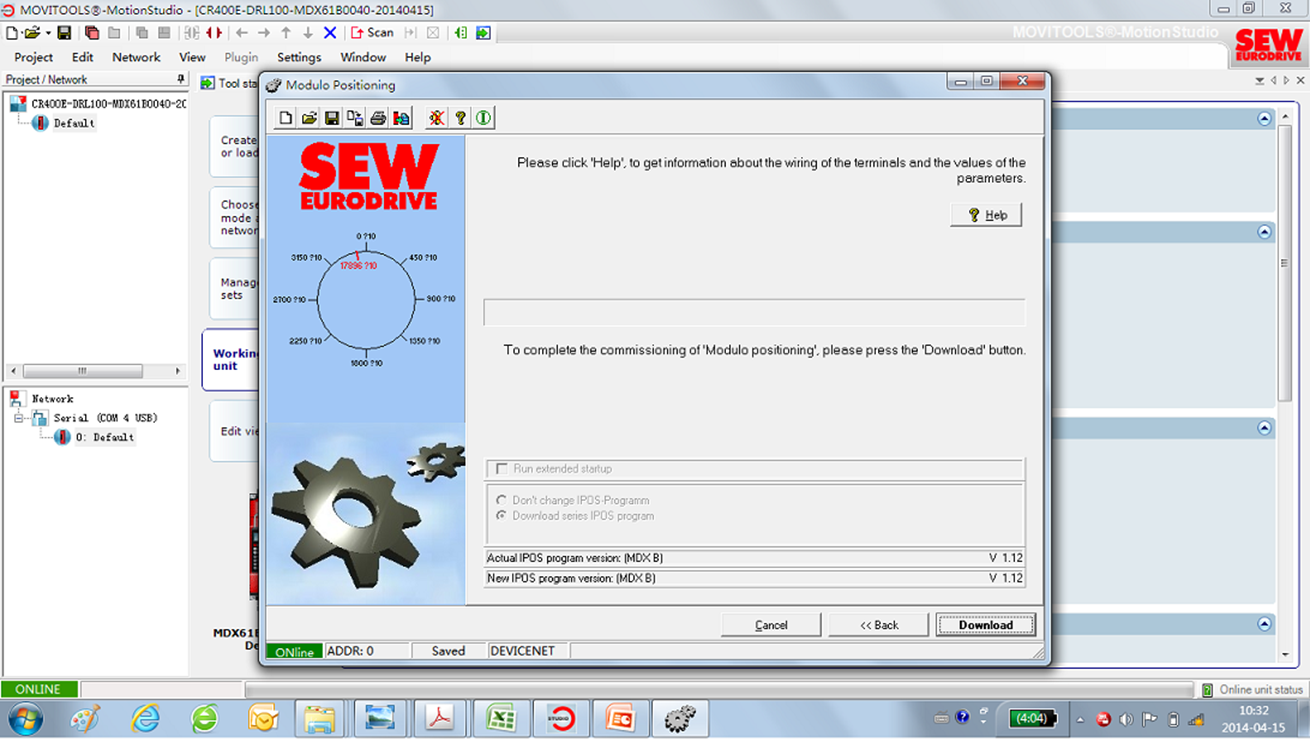Click the blue X delete icon
This screenshot has width=1310, height=742.
coord(330,32)
